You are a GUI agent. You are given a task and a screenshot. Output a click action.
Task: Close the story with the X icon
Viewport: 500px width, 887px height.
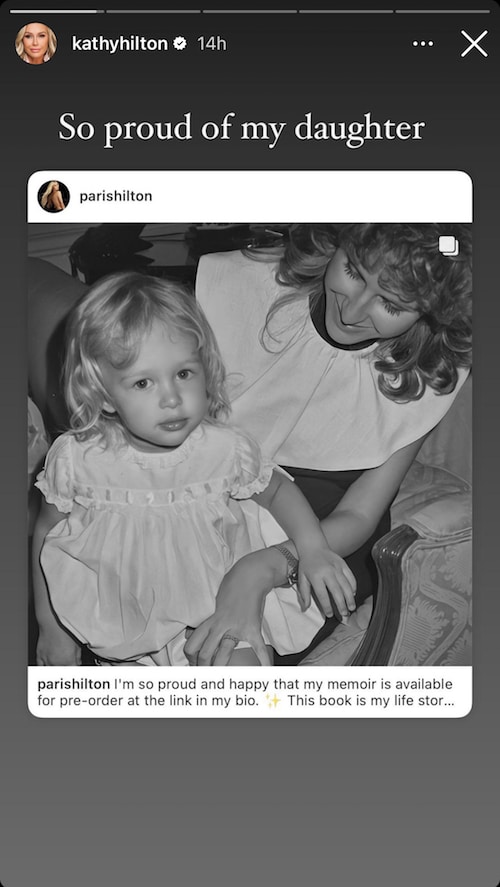[474, 44]
